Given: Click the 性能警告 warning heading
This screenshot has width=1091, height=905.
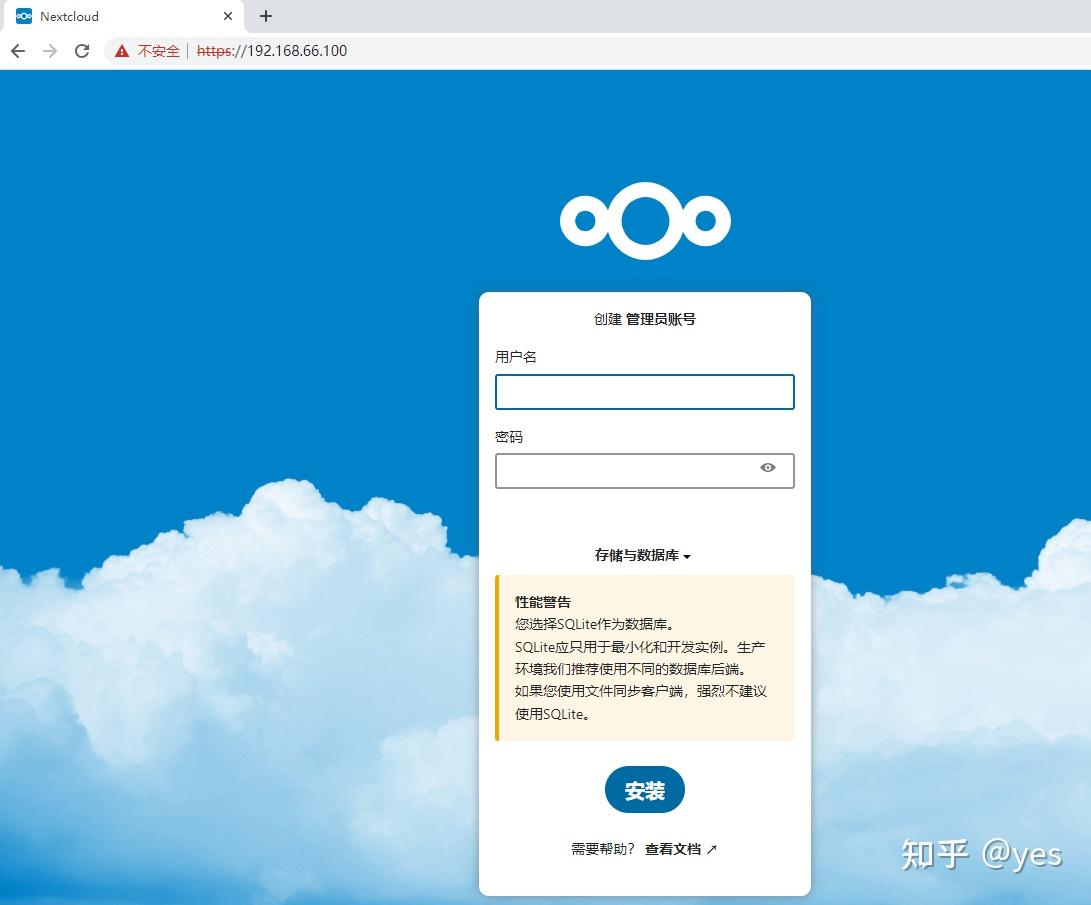Looking at the screenshot, I should coord(543,602).
